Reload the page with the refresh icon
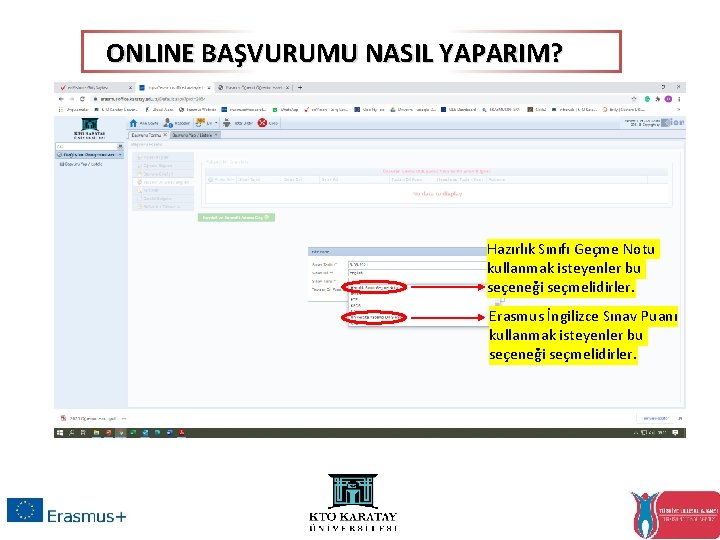This screenshot has width=720, height=540. point(82,99)
